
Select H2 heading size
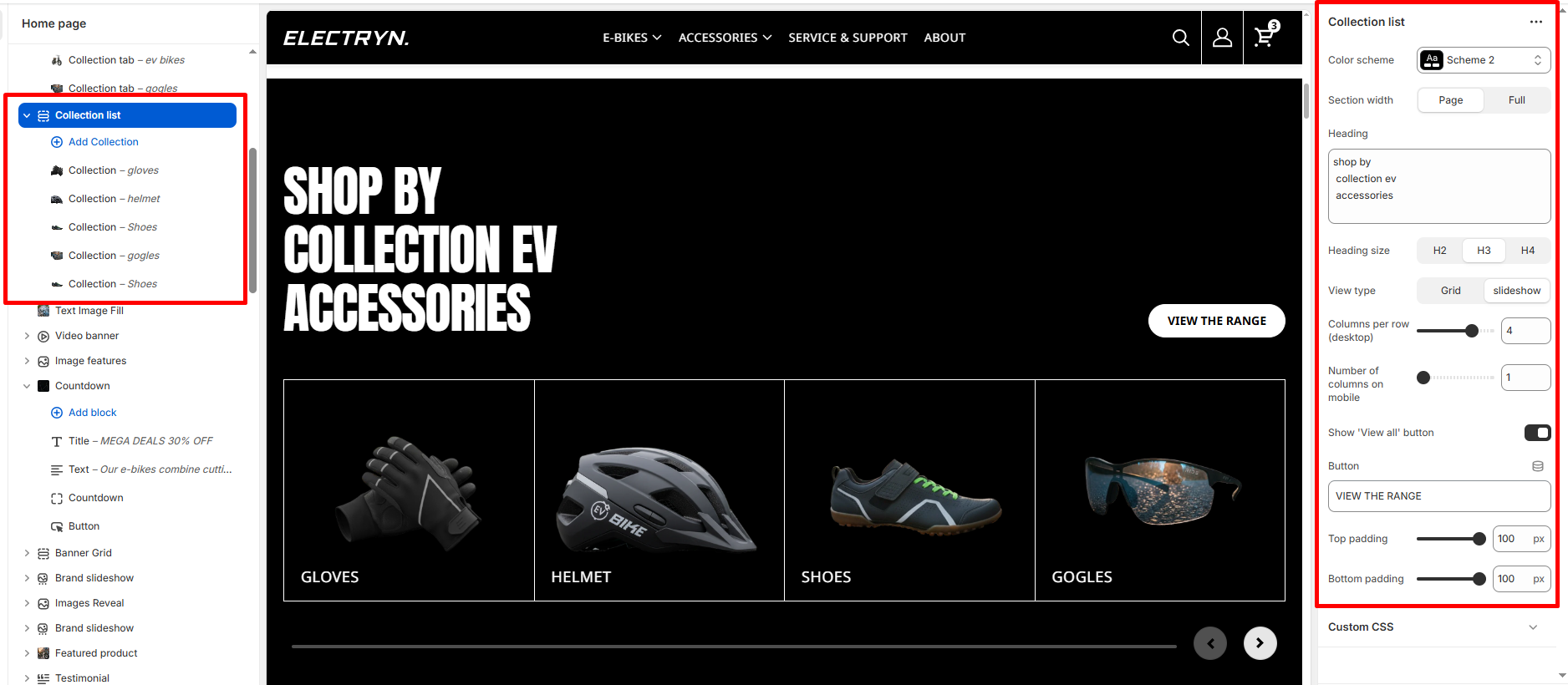pos(1439,251)
